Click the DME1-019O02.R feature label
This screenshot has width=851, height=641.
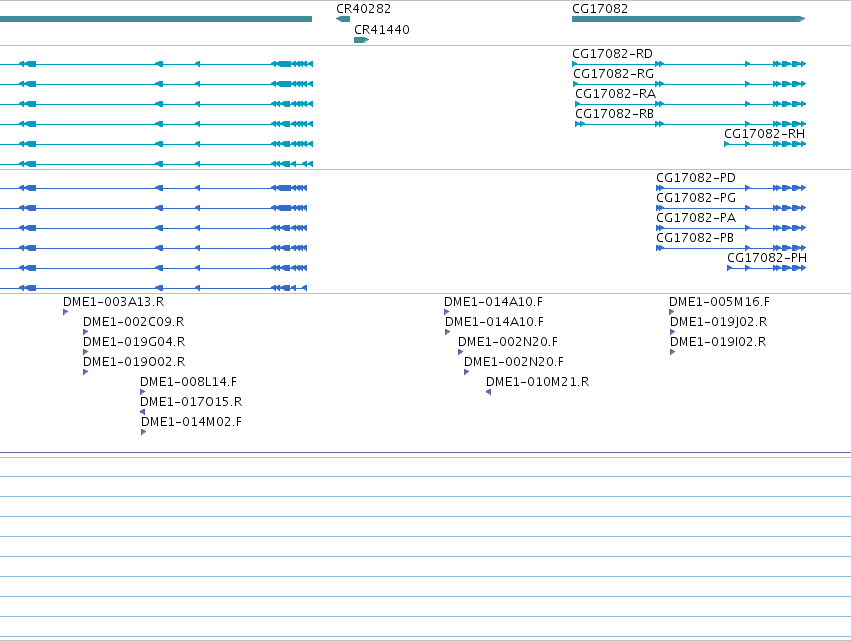(x=134, y=362)
